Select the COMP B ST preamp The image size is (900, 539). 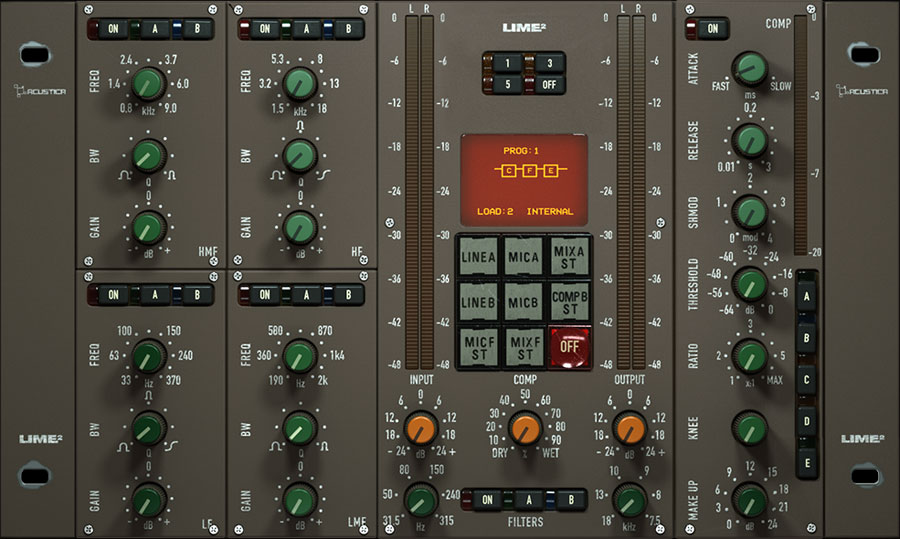coord(569,301)
